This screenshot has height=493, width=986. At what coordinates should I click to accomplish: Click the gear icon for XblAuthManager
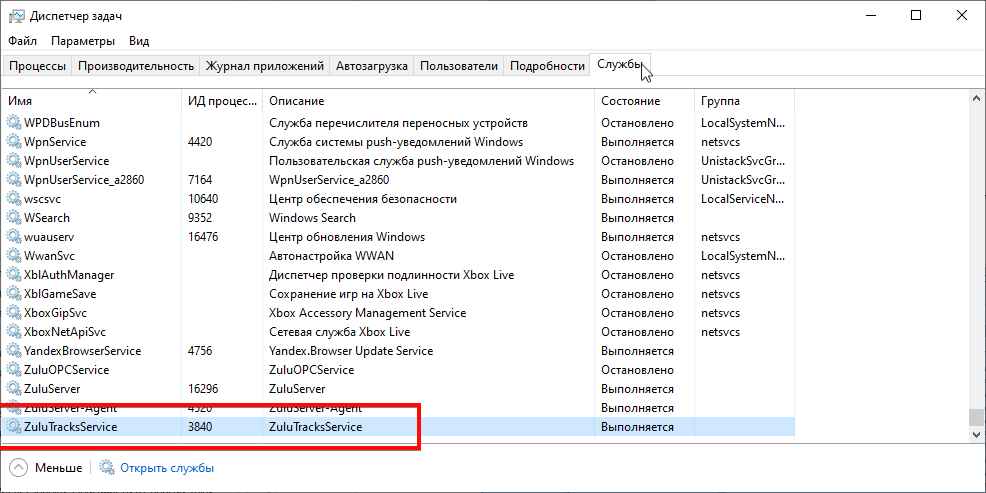[14, 275]
